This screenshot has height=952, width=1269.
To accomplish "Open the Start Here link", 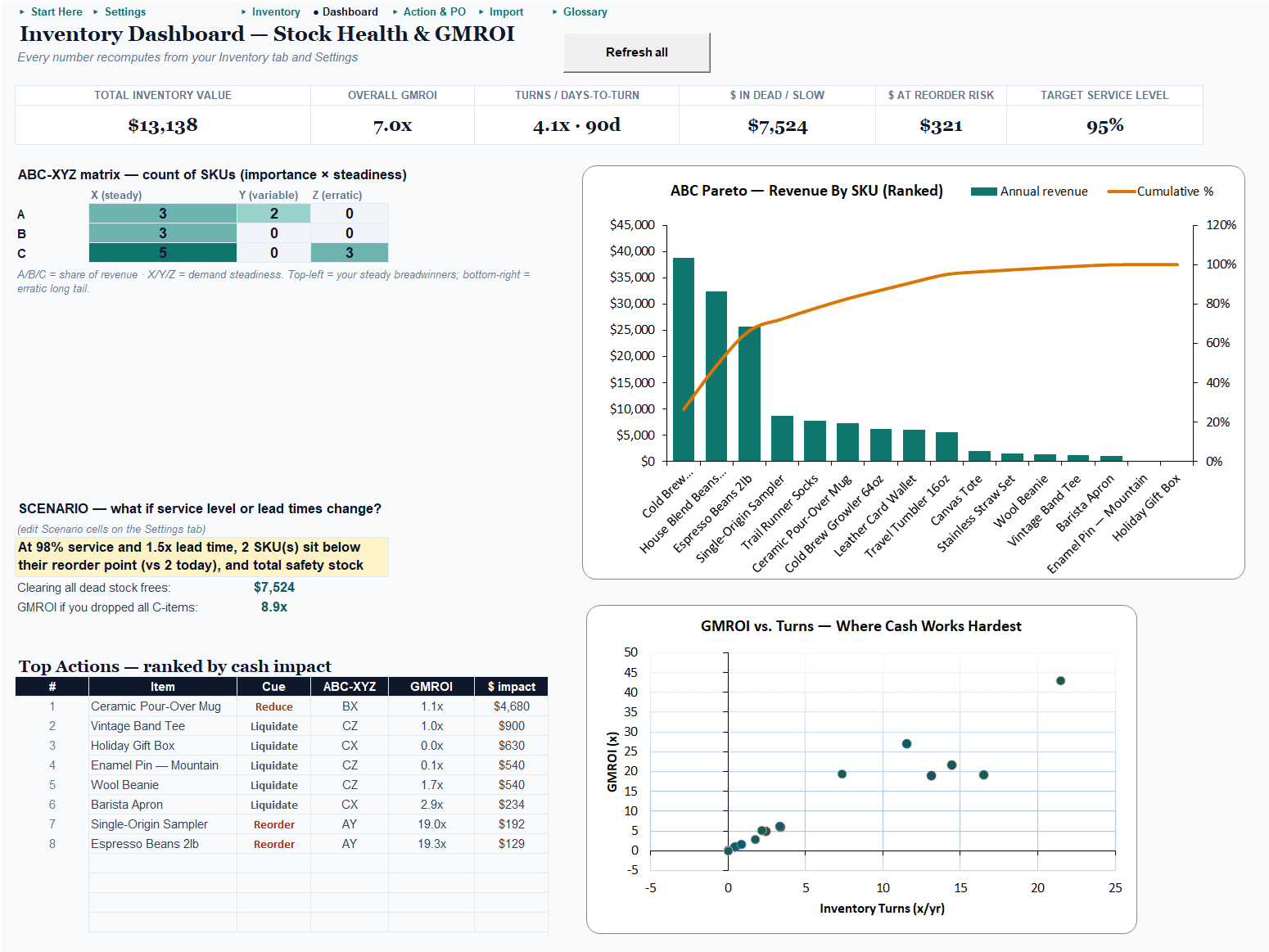I will click(x=56, y=11).
